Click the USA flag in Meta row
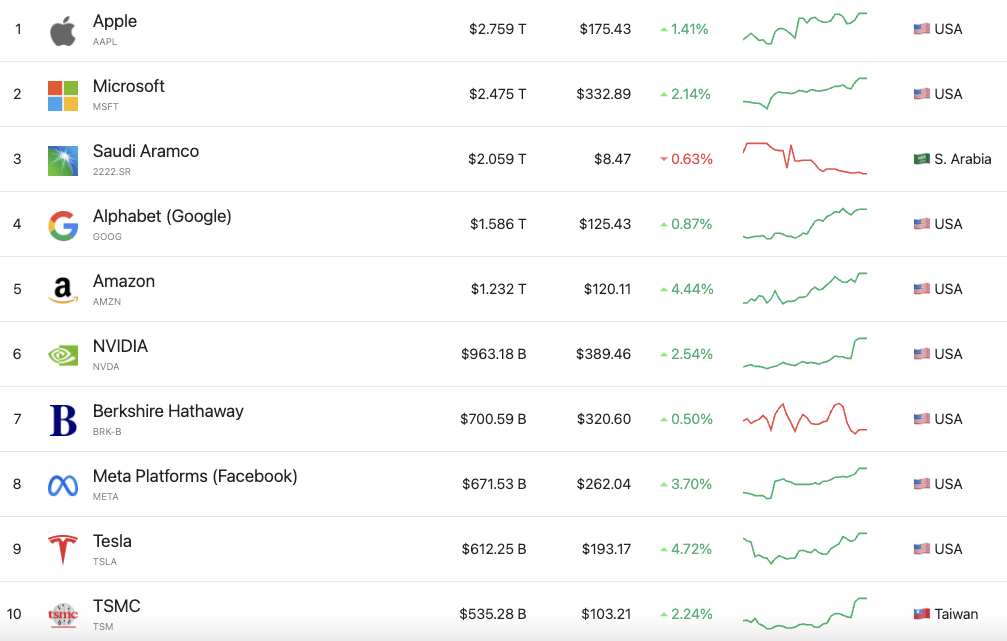Screen dimensions: 1007x641 pos(922,484)
